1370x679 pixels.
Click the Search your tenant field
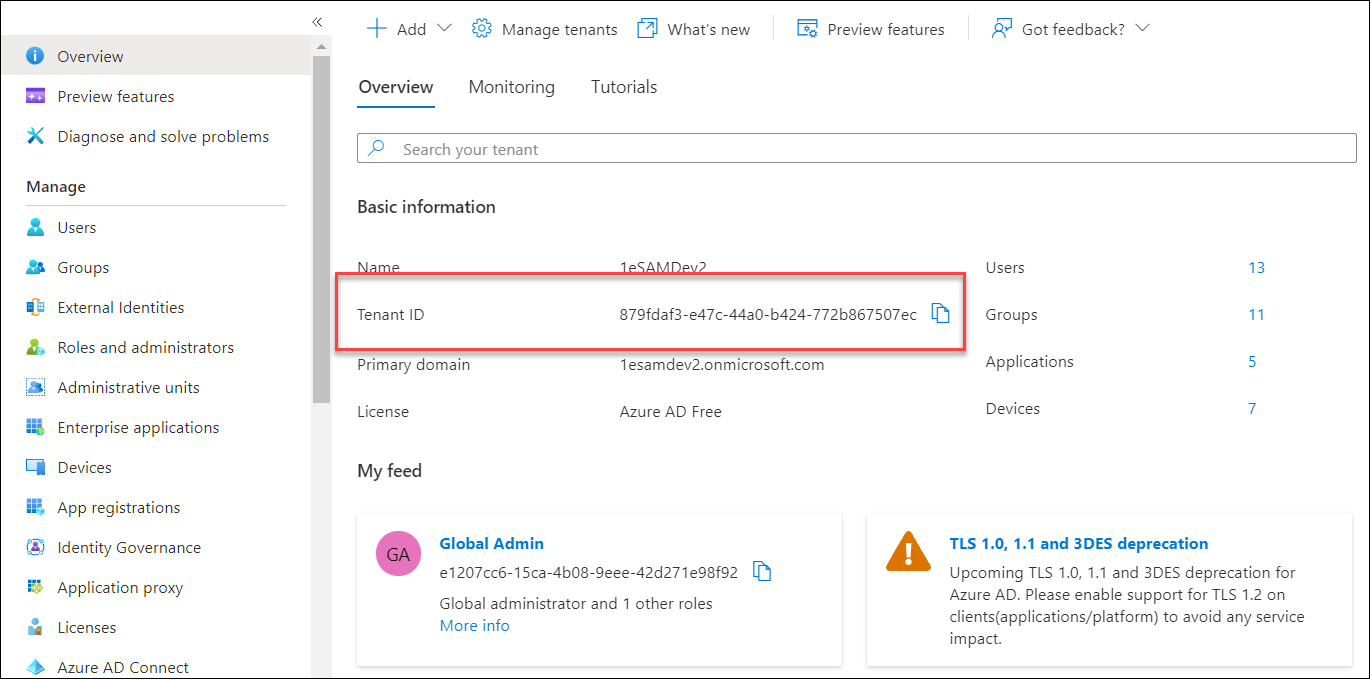point(856,149)
